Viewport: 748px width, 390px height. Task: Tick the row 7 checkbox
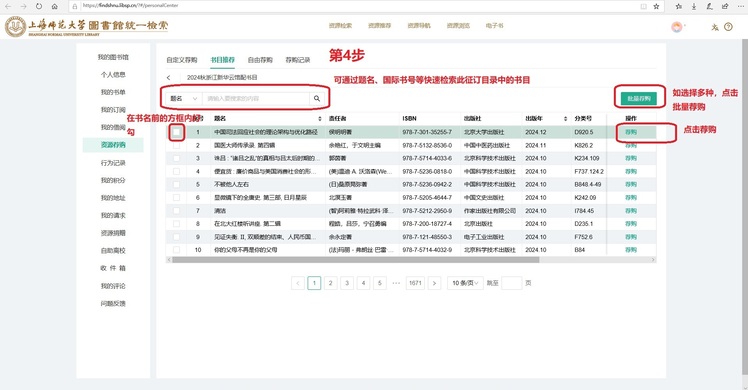(x=177, y=210)
